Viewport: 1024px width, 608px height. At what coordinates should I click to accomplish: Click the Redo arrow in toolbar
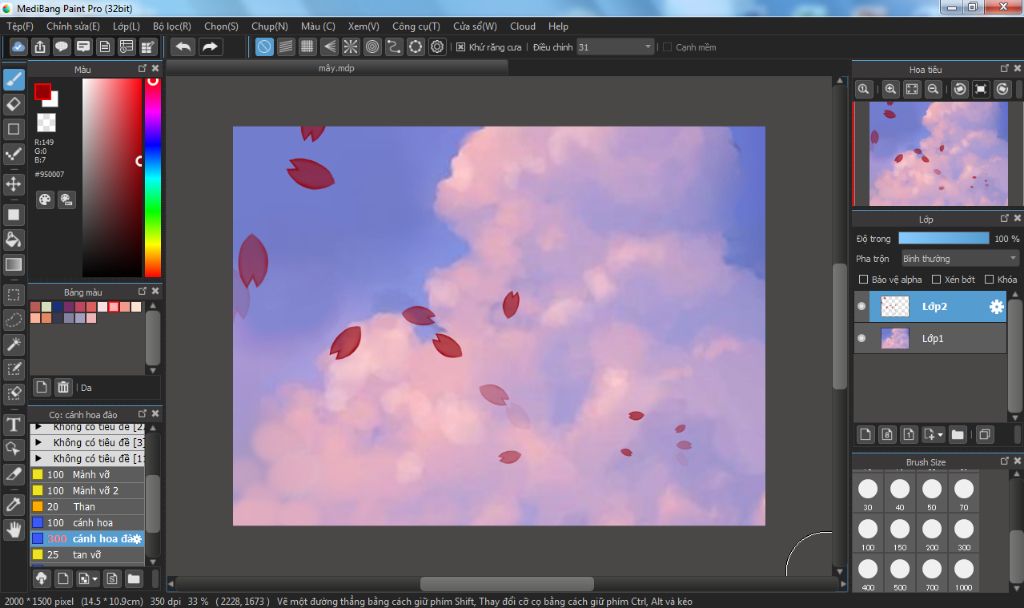210,47
